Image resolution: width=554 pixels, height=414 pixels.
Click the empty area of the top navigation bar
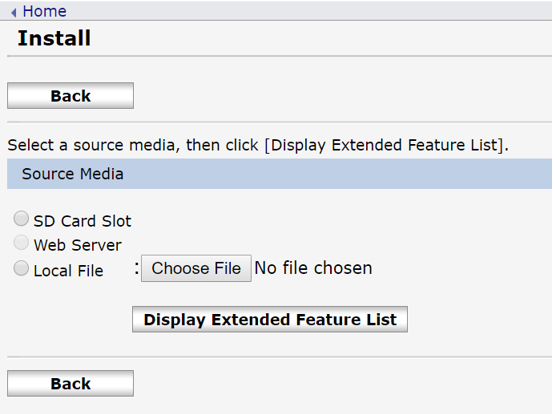(x=307, y=11)
